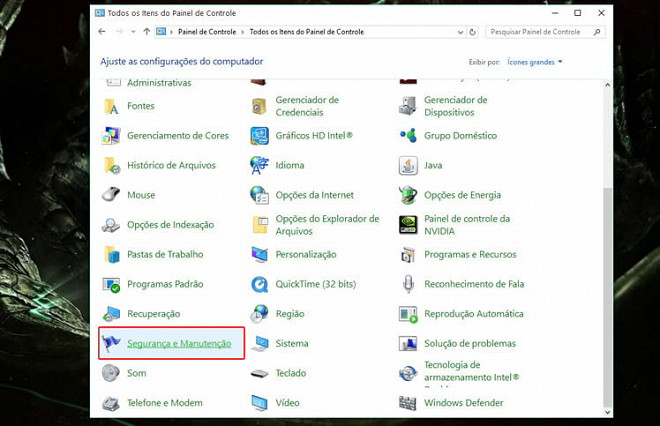The image size is (660, 426).
Task: Open Programas e Recursos icon
Action: (408, 254)
